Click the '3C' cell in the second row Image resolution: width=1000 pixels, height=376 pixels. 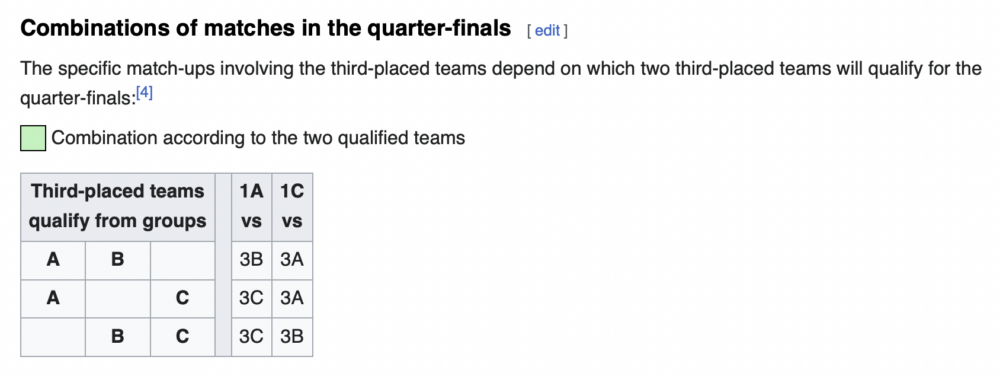click(x=251, y=298)
